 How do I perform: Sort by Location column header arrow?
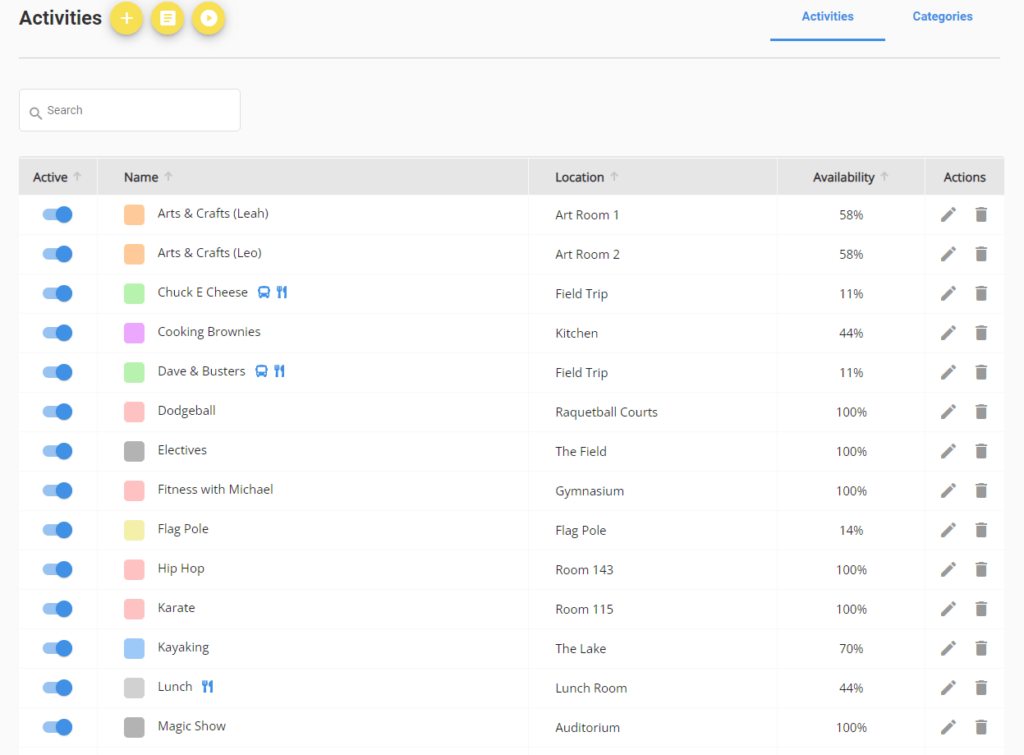(x=614, y=177)
